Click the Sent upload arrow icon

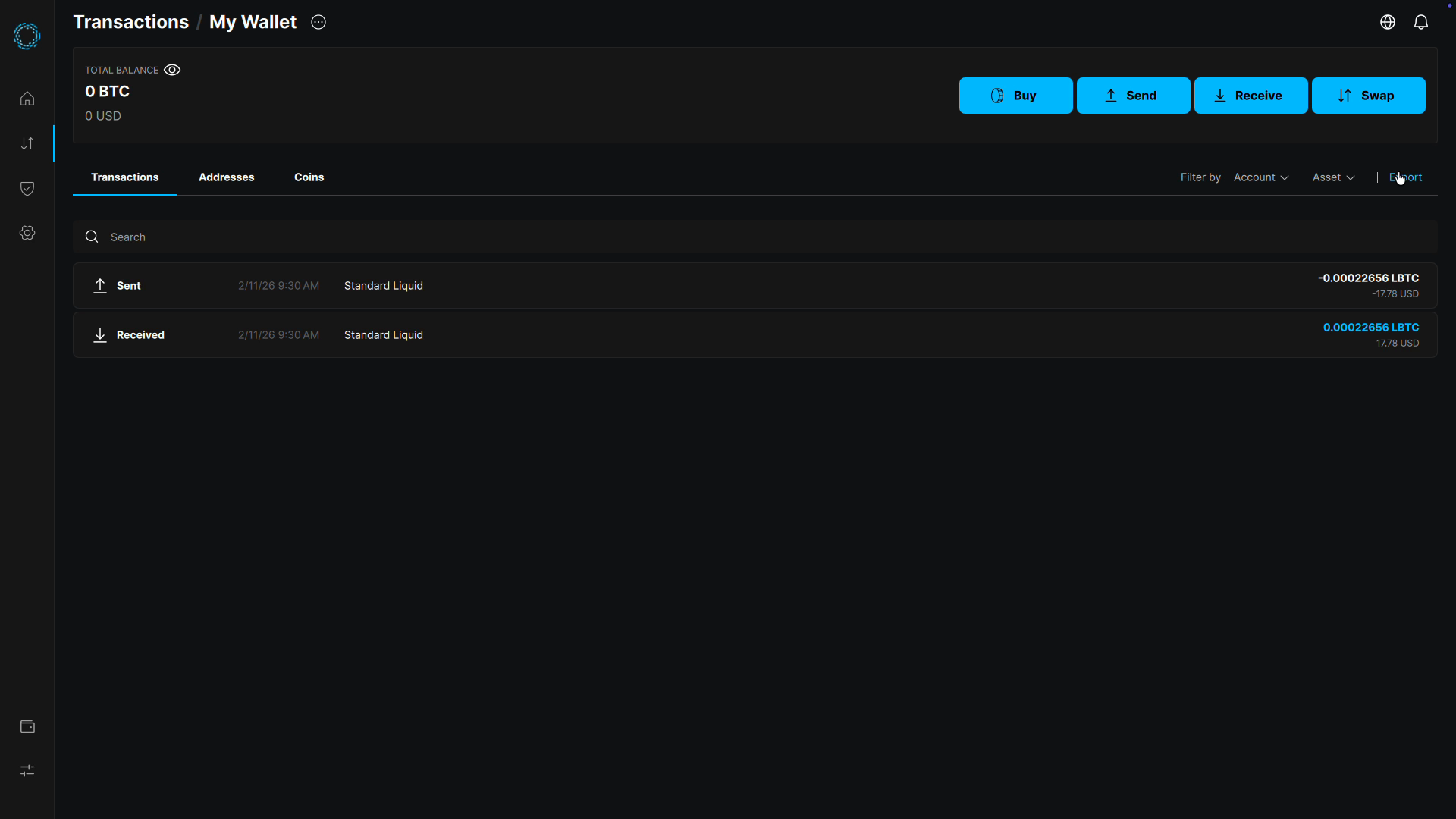99,285
